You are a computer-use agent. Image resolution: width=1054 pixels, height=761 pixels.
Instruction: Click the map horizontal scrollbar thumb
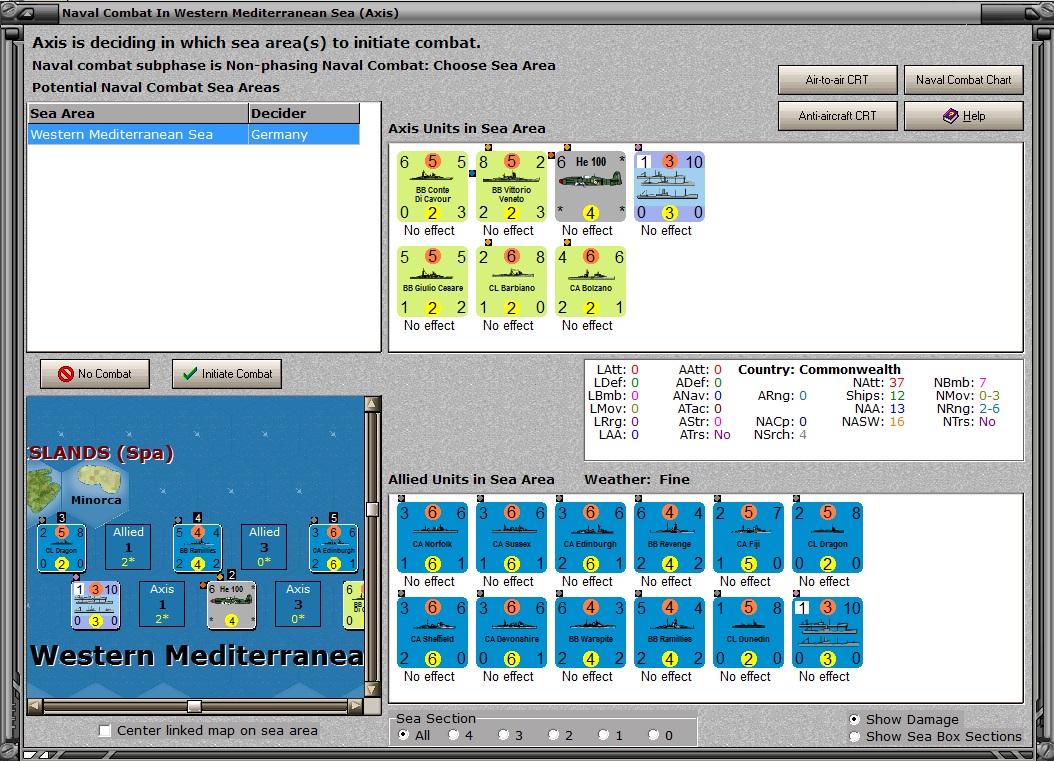click(x=194, y=706)
